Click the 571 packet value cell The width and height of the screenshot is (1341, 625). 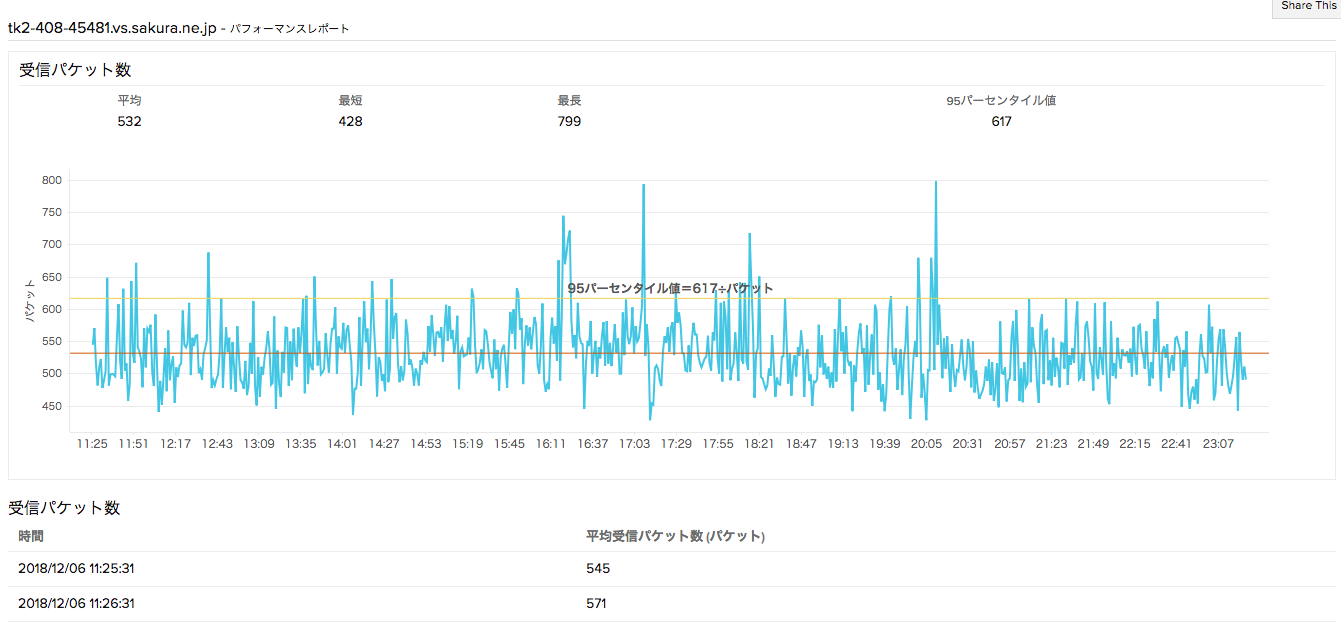[597, 604]
